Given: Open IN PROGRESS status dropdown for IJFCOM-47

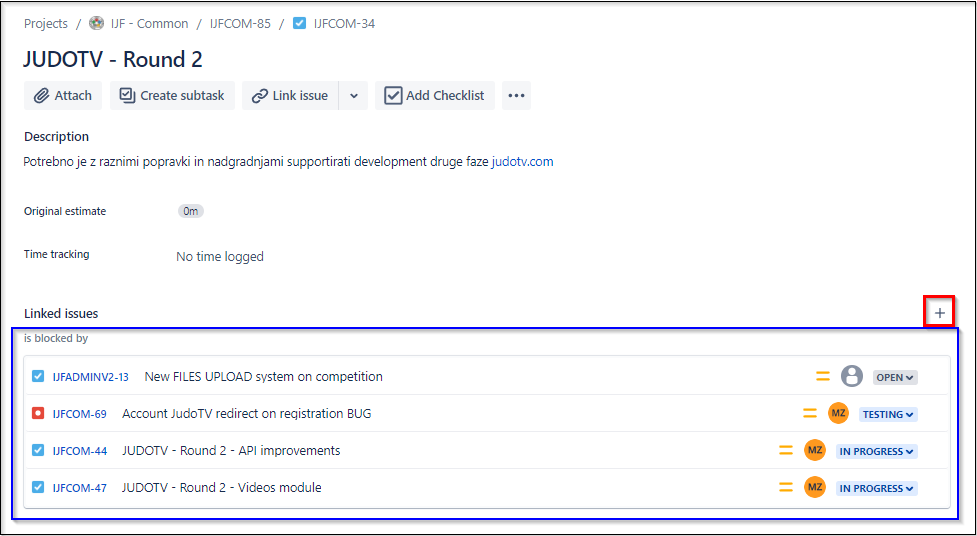Looking at the screenshot, I should tap(876, 488).
